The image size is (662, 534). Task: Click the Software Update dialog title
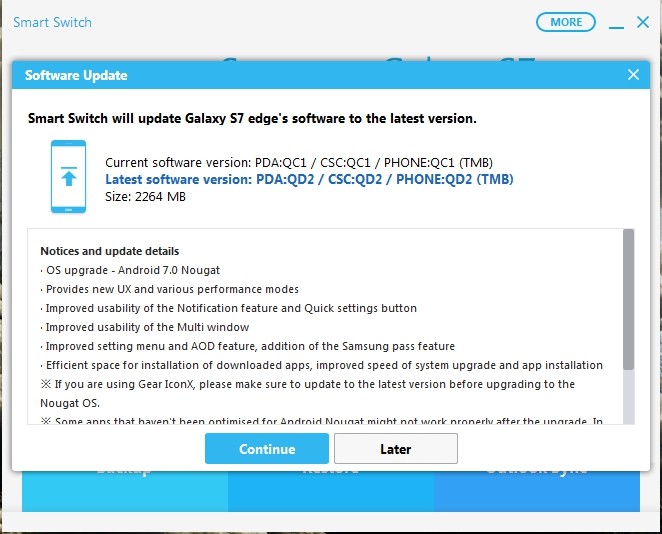tap(76, 75)
